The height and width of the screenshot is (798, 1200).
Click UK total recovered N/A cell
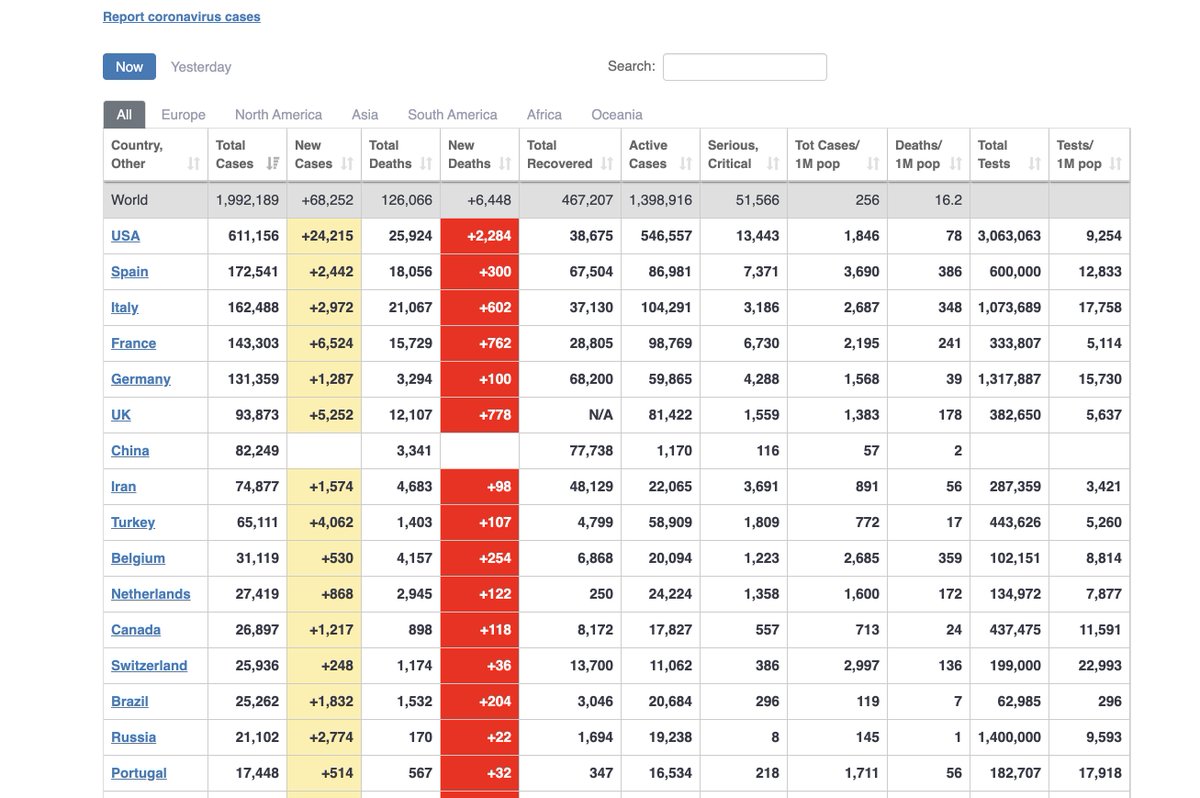pos(570,415)
